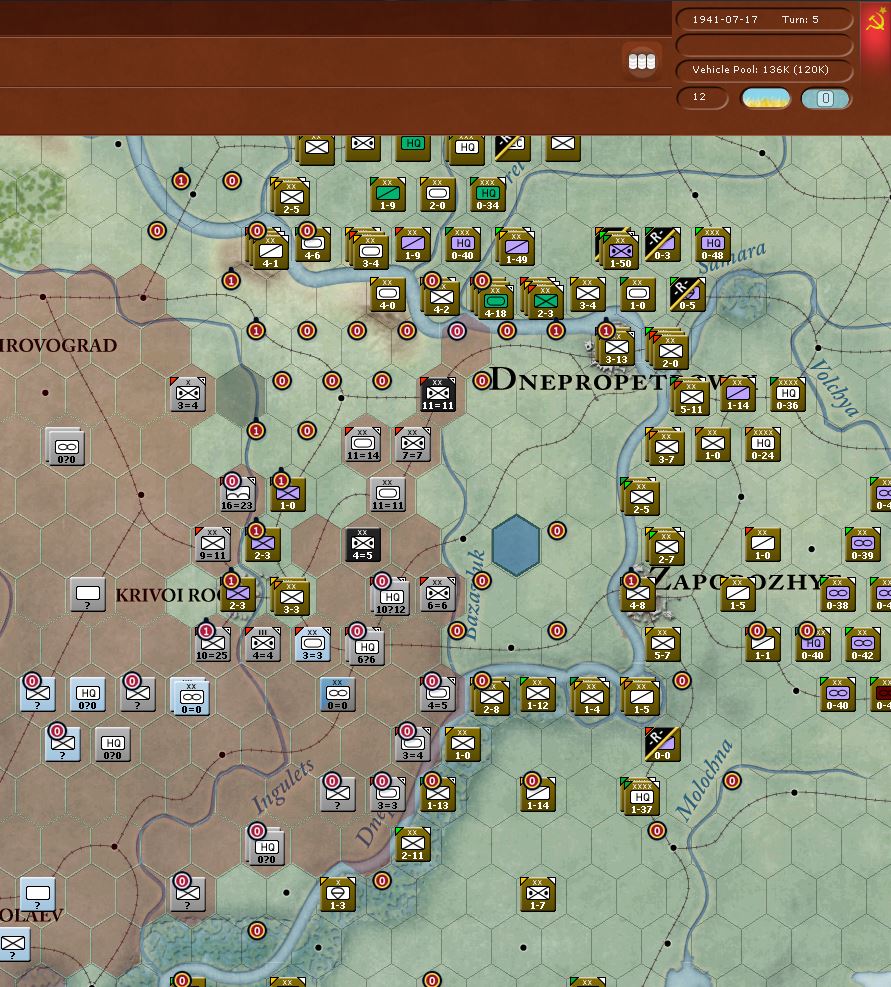Select the Soviet 4-2 infantry stack
891x987 pixels.
[440, 297]
